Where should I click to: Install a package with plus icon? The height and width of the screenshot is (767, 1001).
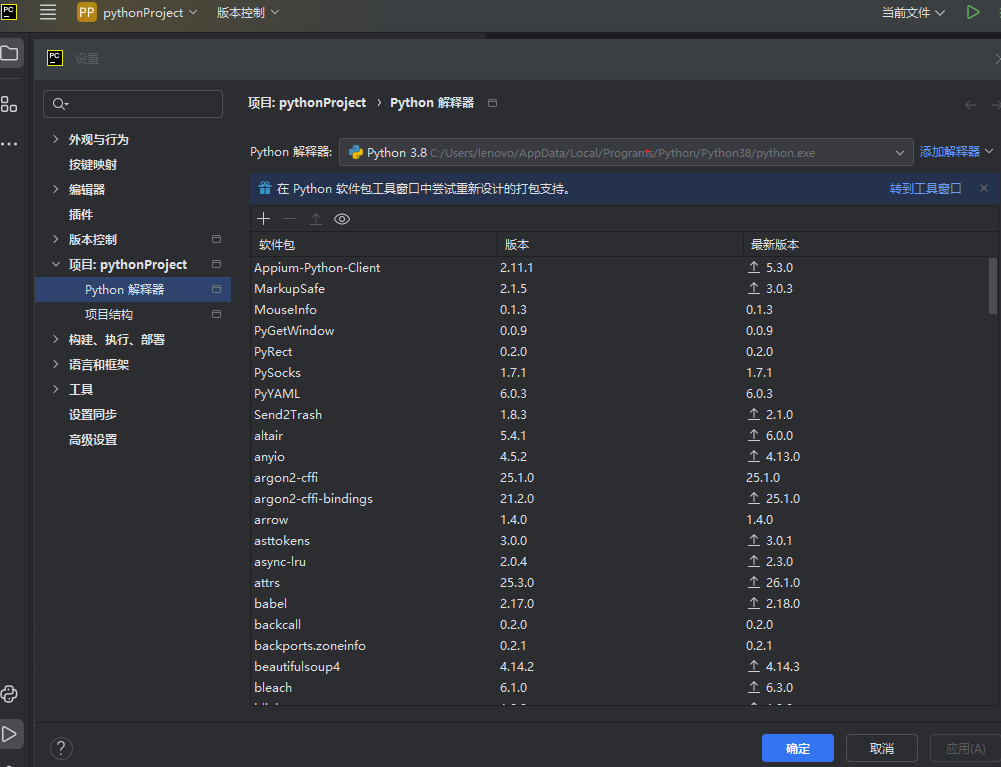(x=264, y=219)
